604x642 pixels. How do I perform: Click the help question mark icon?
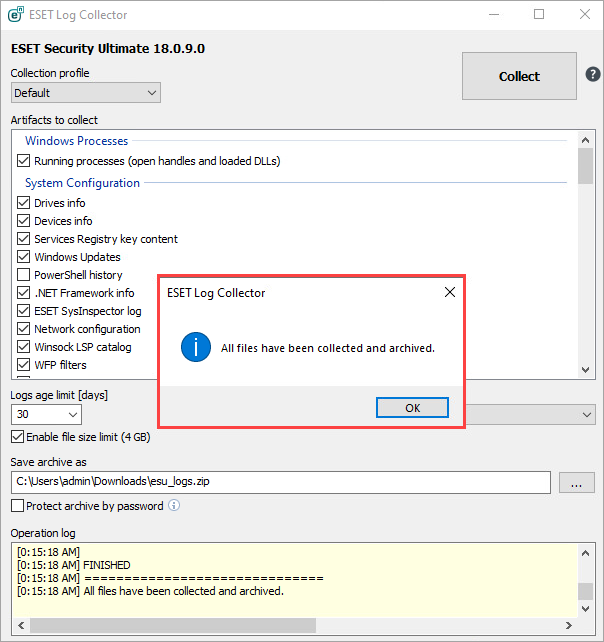(593, 75)
